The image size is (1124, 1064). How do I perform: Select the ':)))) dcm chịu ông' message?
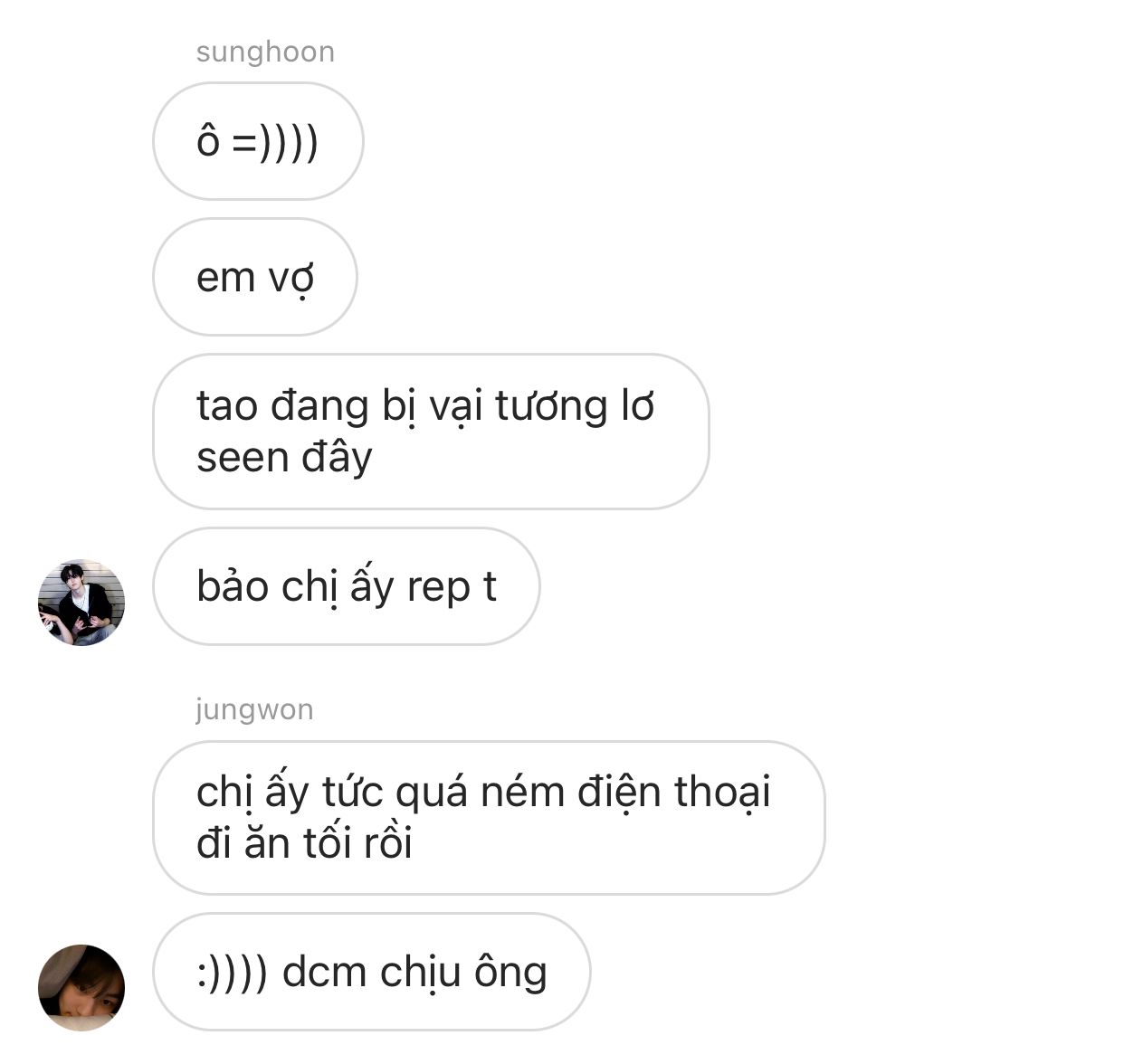coord(371,972)
